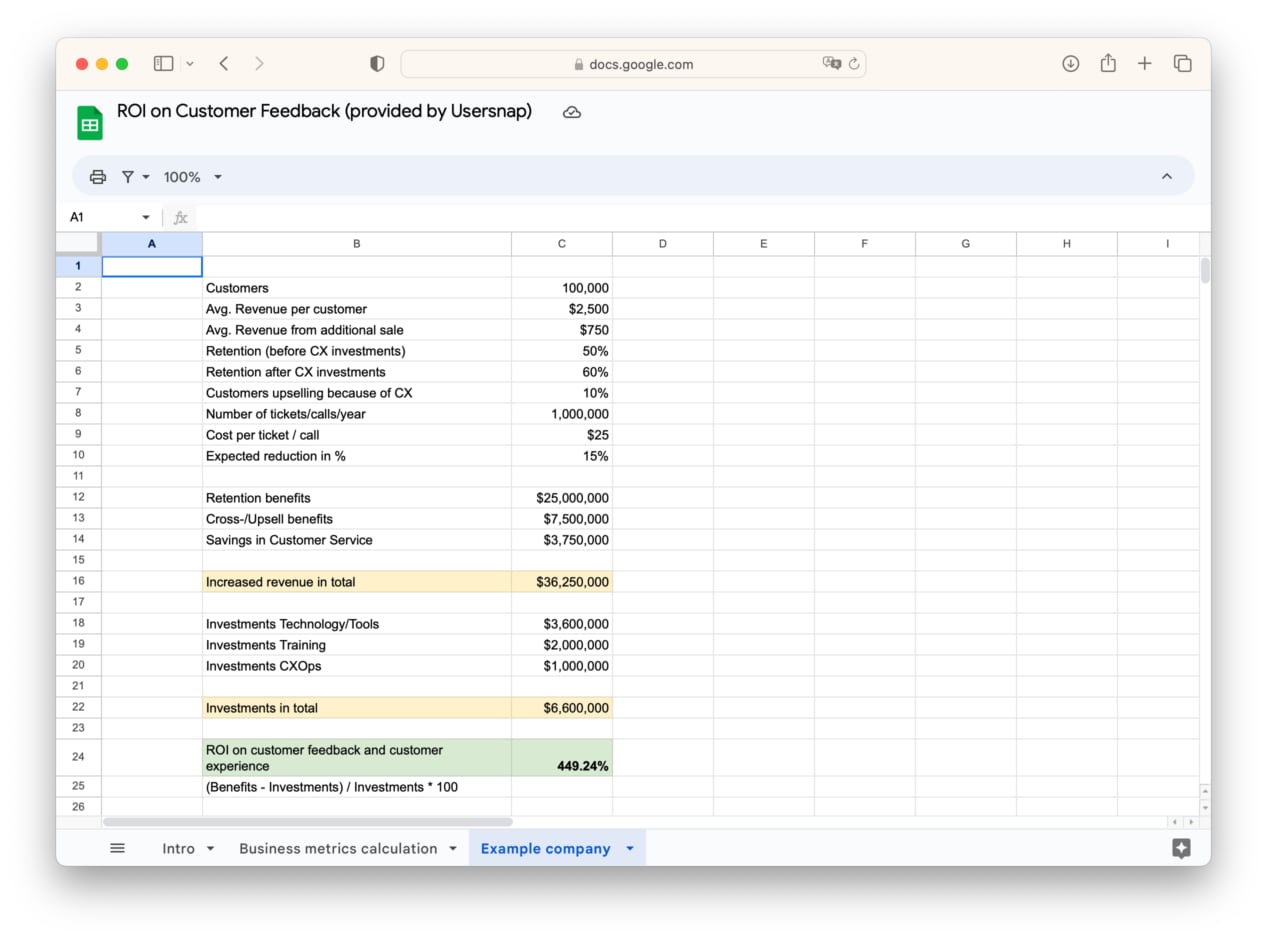Open a new browser tab with plus button

(1145, 63)
